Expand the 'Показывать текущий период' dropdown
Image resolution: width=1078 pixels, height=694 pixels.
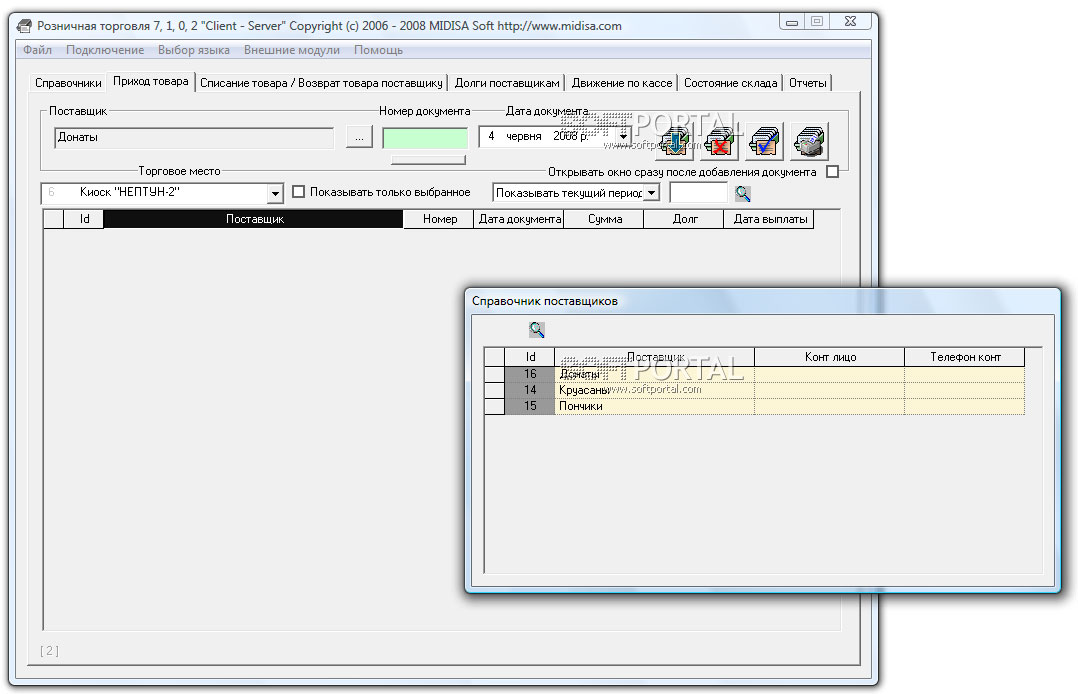652,193
